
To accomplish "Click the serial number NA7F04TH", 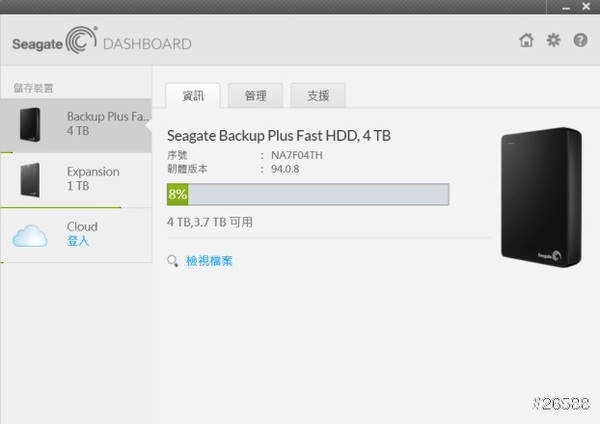I will point(297,156).
